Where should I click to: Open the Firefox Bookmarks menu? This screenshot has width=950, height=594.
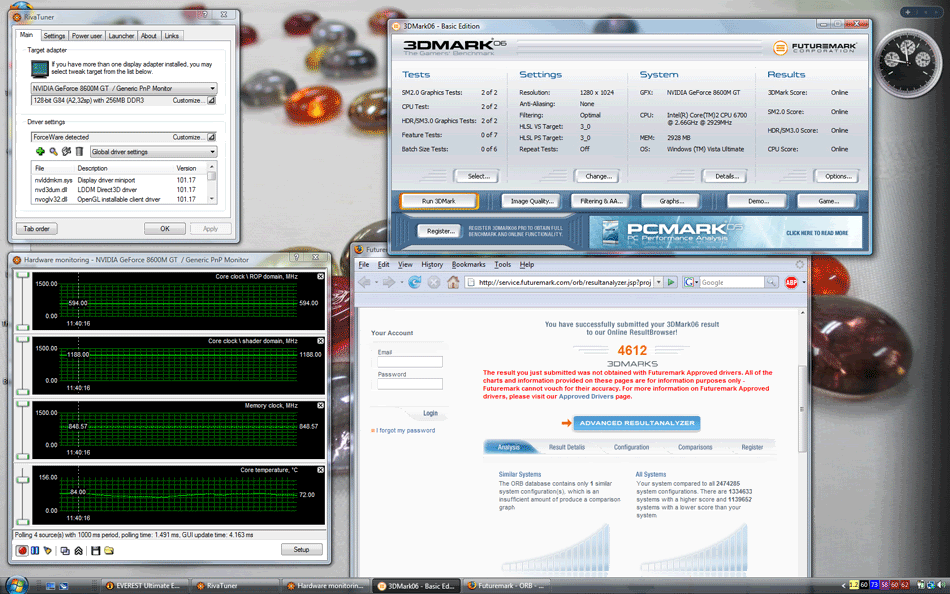[468, 265]
